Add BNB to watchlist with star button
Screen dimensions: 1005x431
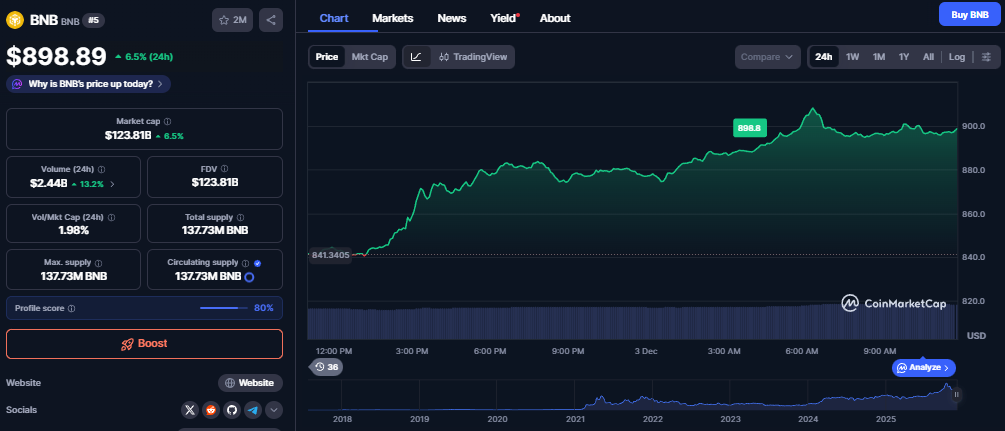233,20
